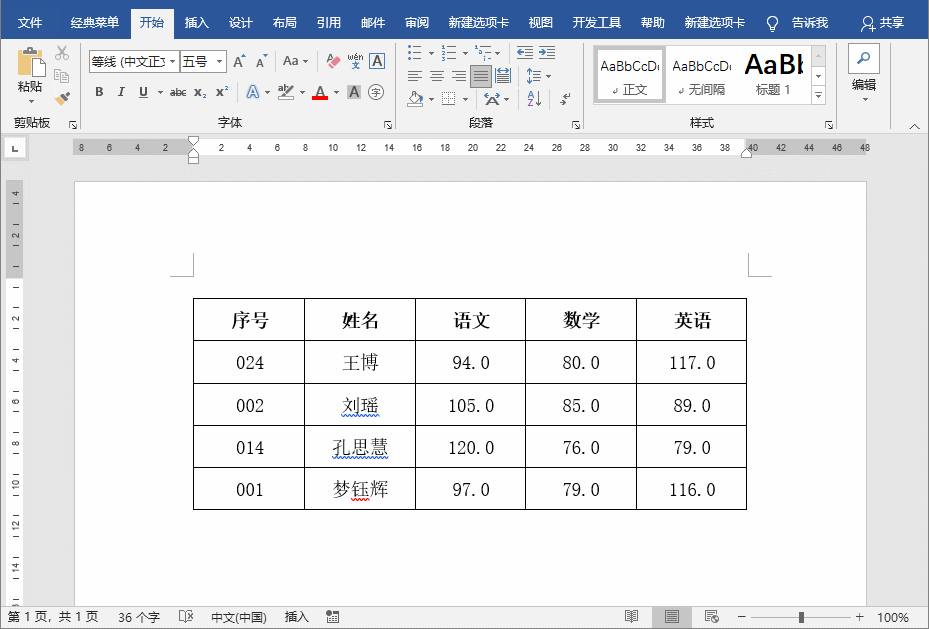Select the Format Painter tool

pos(62,99)
